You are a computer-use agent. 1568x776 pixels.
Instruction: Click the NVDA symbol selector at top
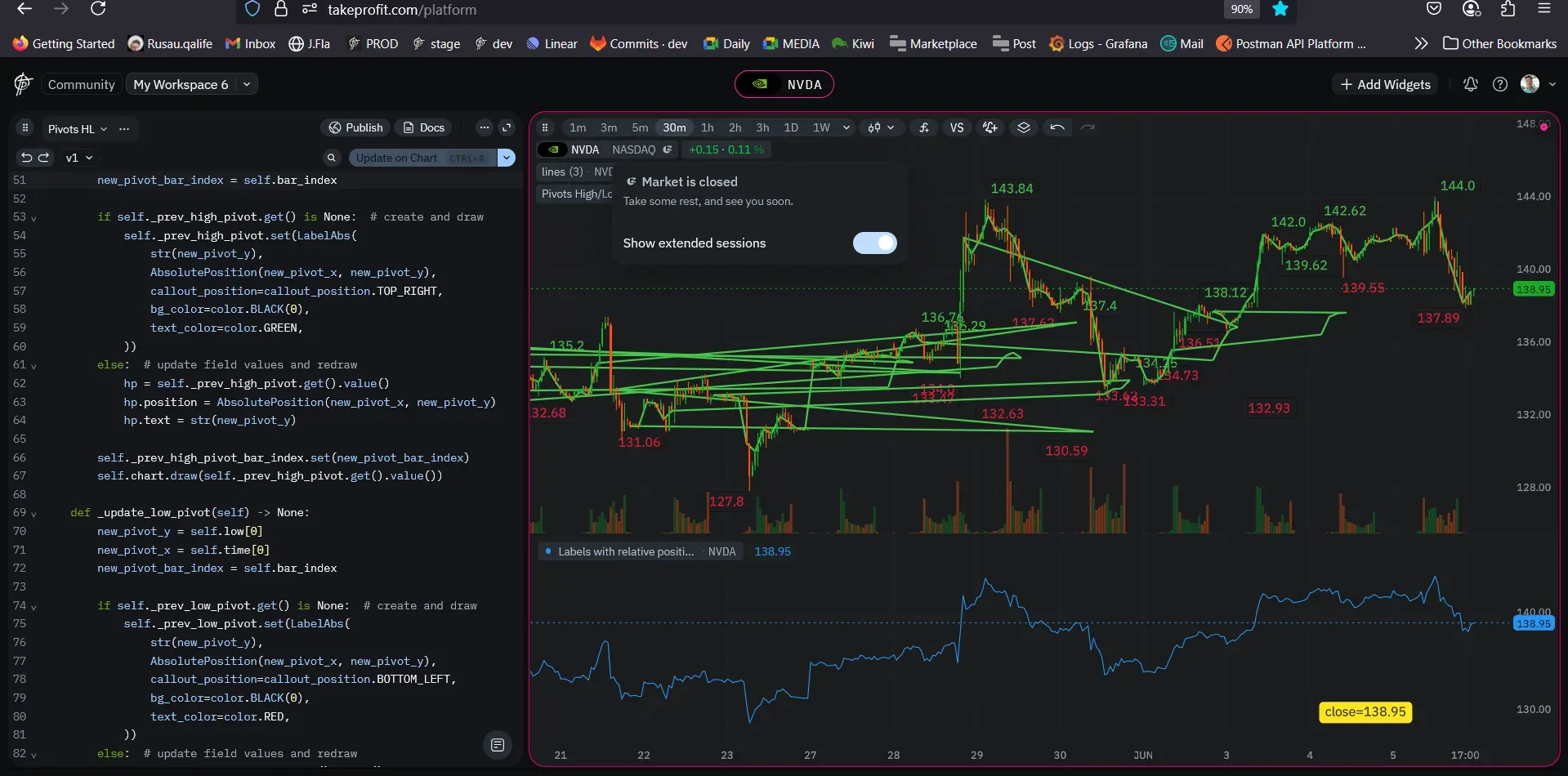tap(784, 84)
